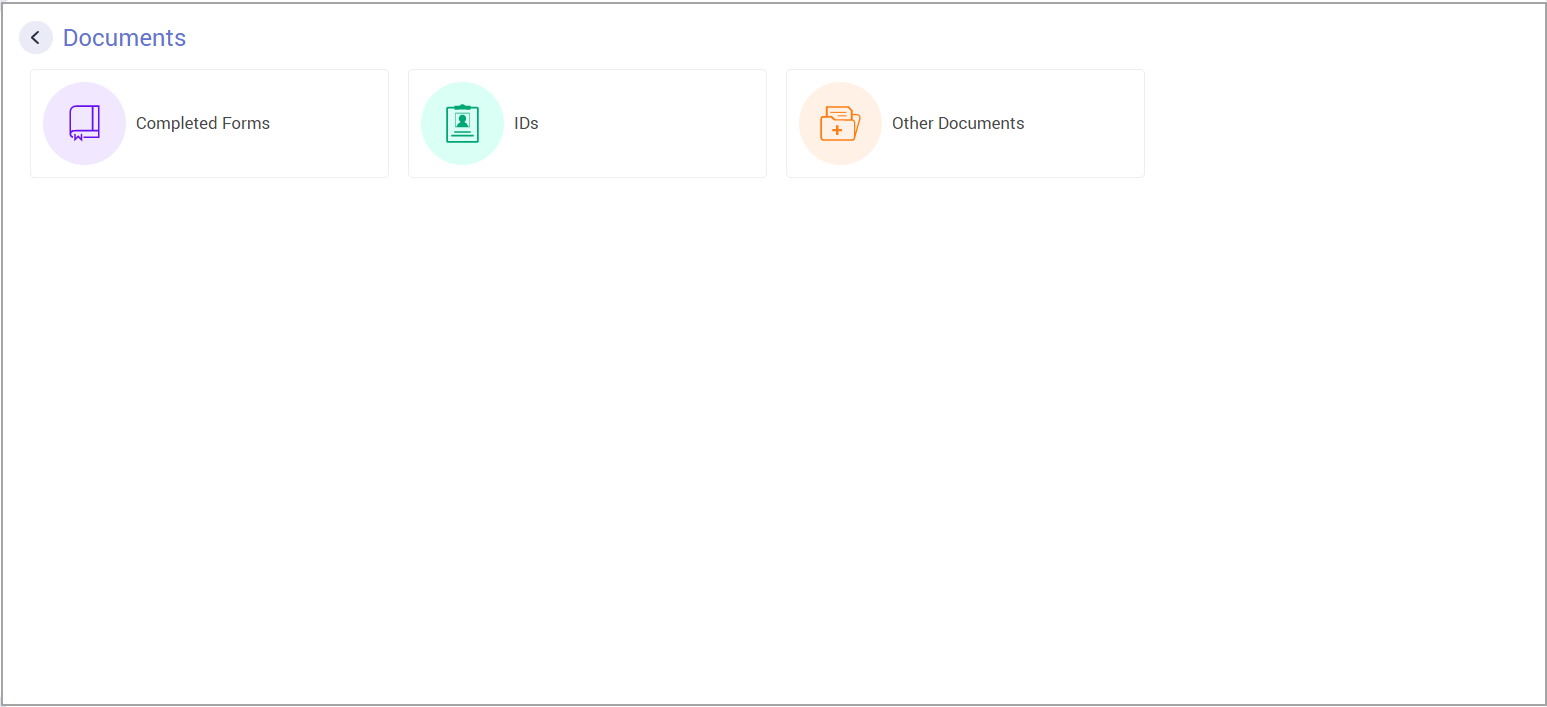The height and width of the screenshot is (707, 1547).
Task: Go back from the Documents page
Action: click(36, 38)
